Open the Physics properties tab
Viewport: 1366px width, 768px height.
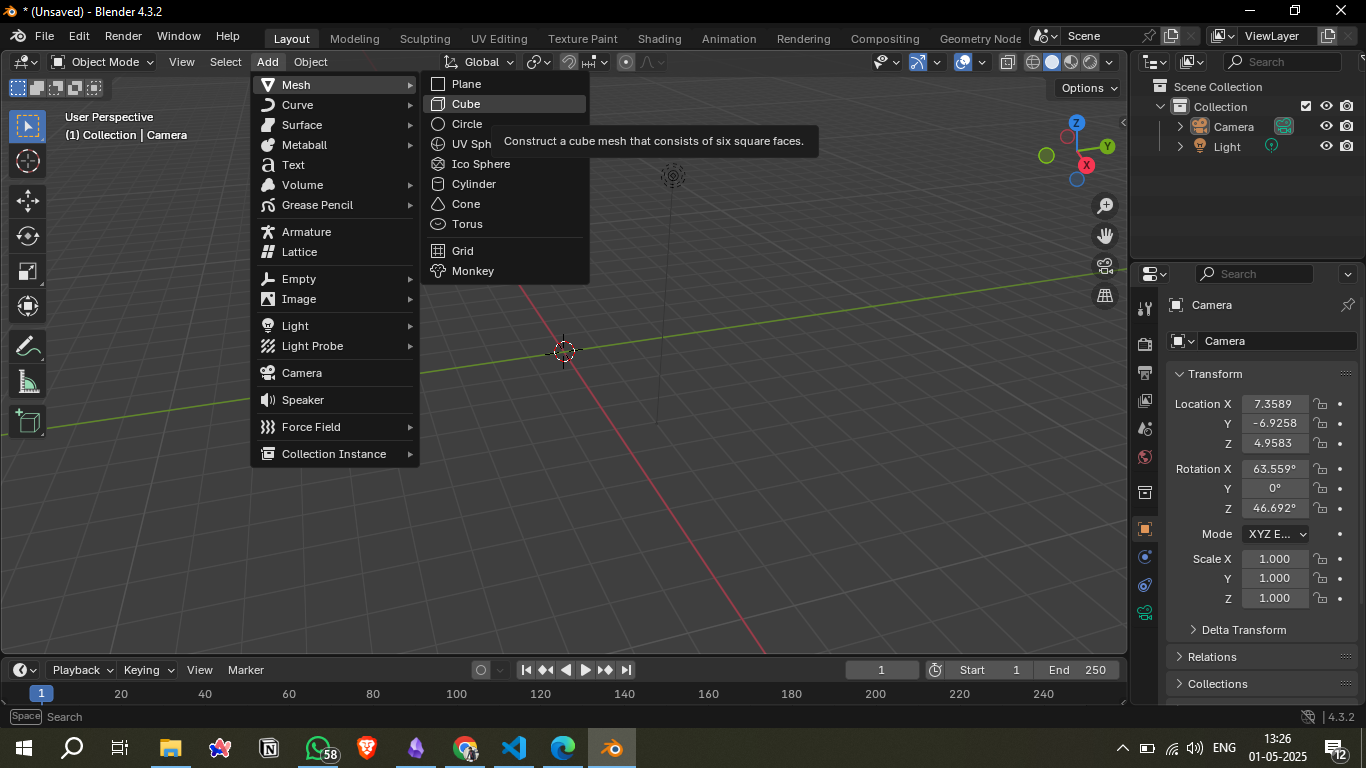tap(1145, 556)
